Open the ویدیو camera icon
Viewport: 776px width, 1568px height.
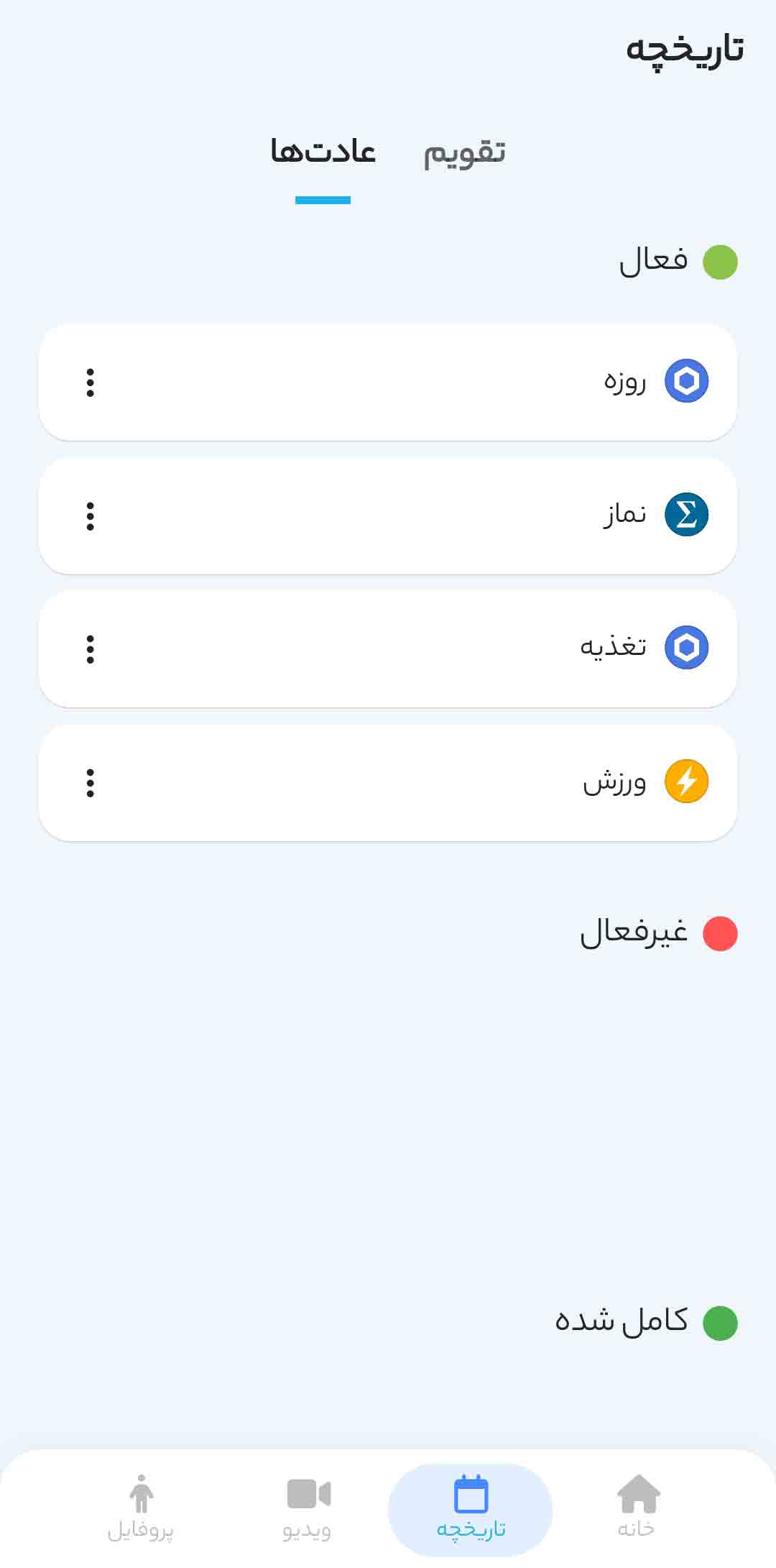[x=308, y=1495]
